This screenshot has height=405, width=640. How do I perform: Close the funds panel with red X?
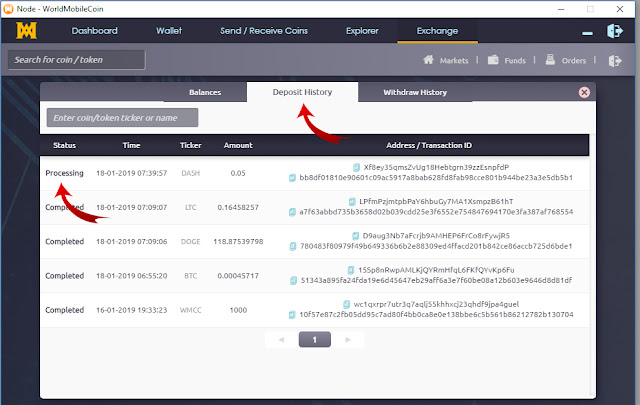point(584,92)
